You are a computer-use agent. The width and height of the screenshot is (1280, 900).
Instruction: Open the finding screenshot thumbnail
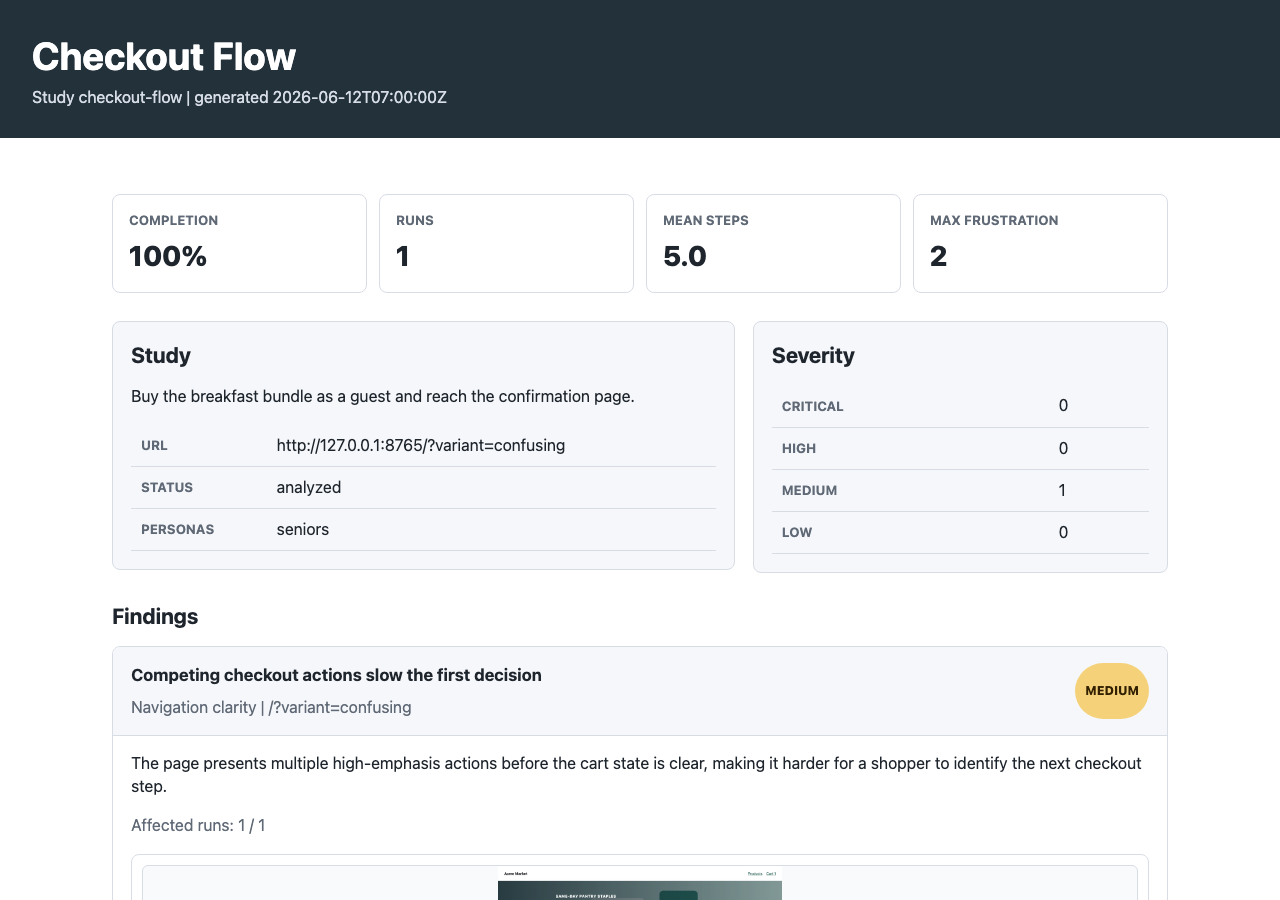tap(640, 883)
